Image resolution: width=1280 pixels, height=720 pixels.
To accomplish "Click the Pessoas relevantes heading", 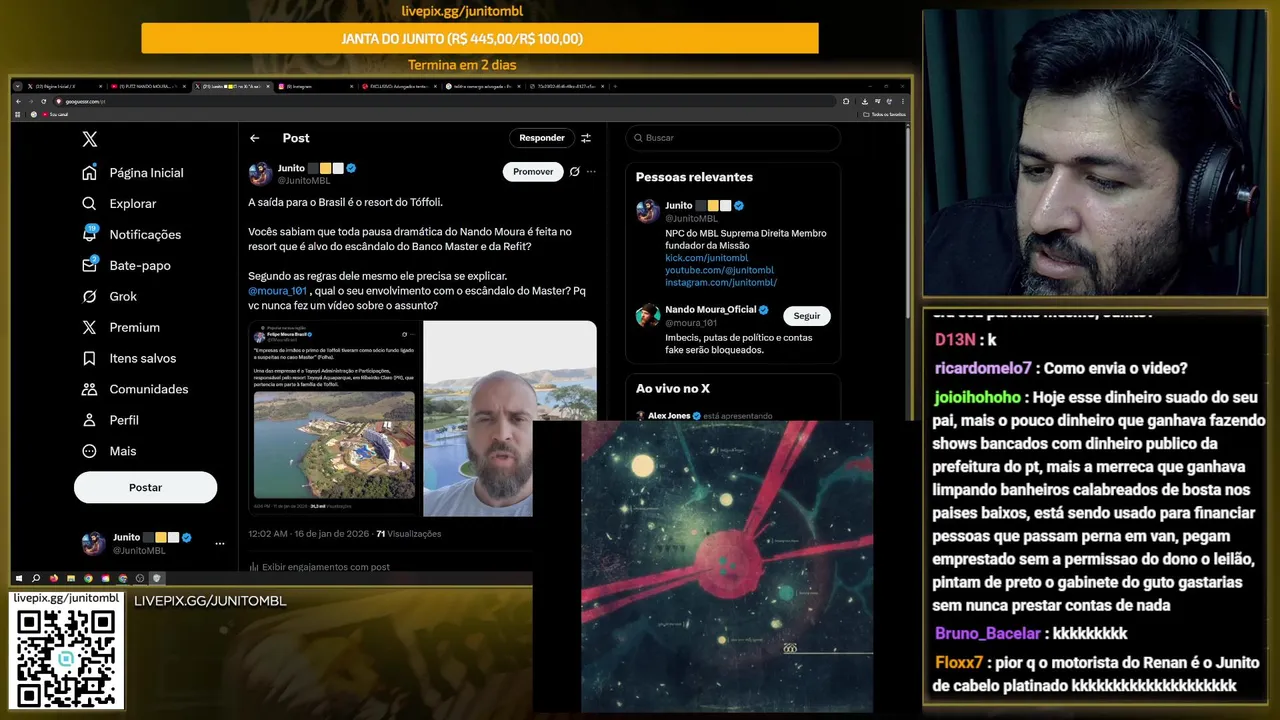I will pyautogui.click(x=694, y=177).
